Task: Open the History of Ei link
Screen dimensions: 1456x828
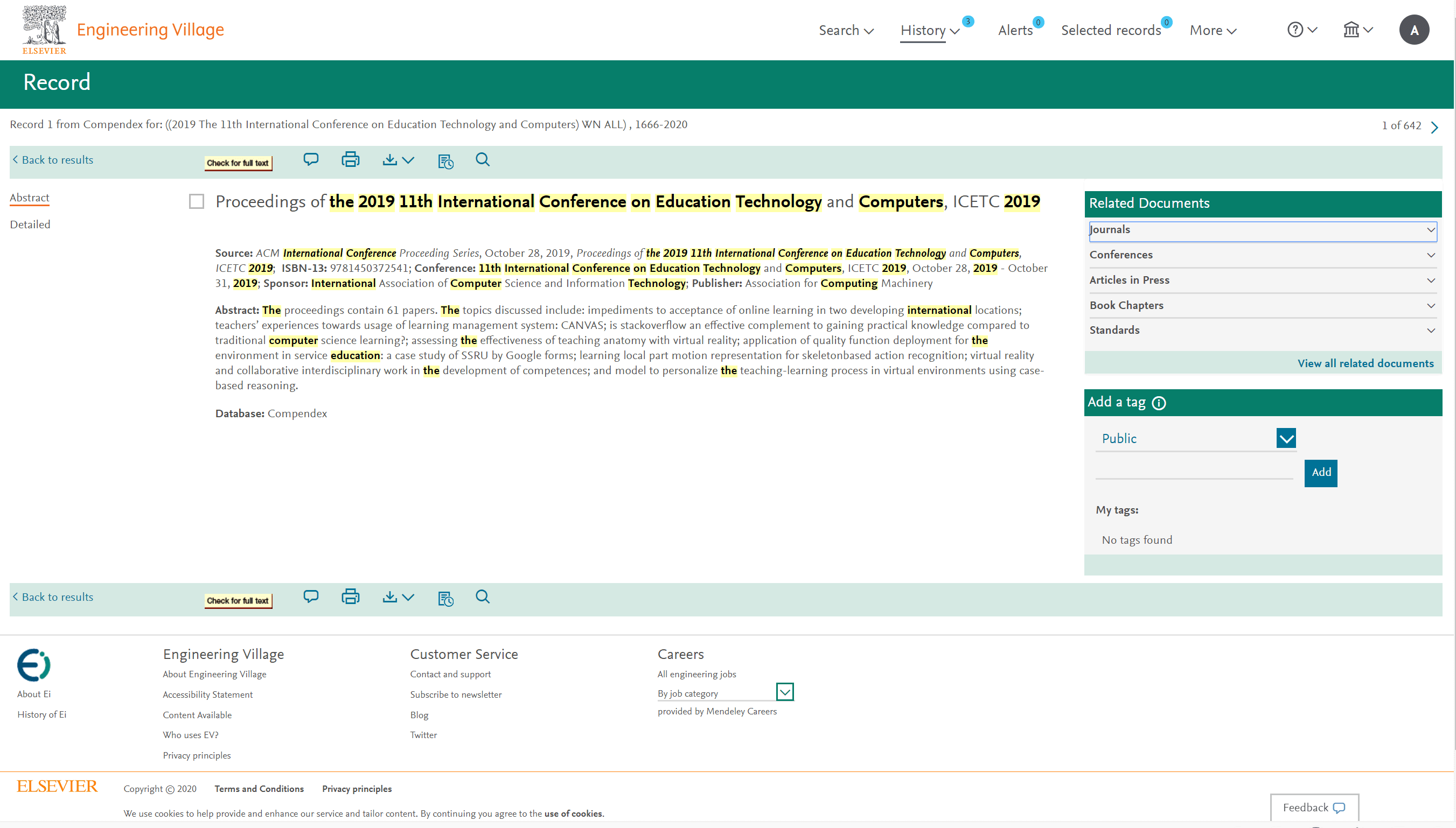Action: coord(41,714)
